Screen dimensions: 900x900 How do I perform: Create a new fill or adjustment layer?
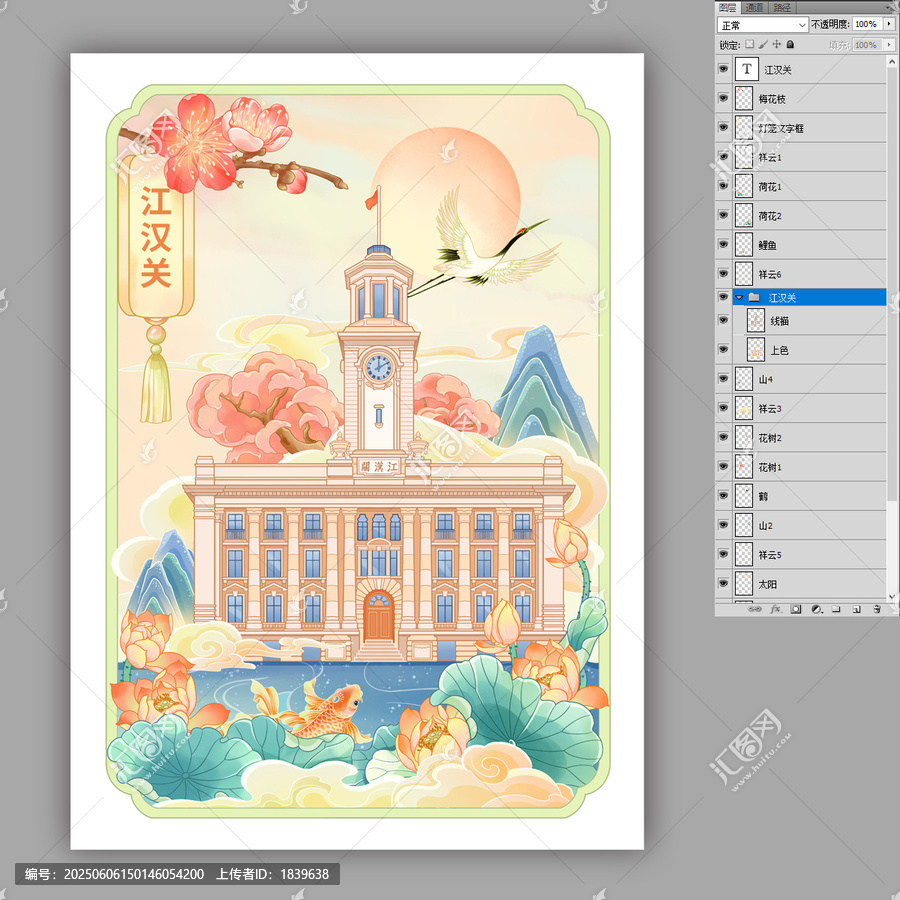coord(816,609)
